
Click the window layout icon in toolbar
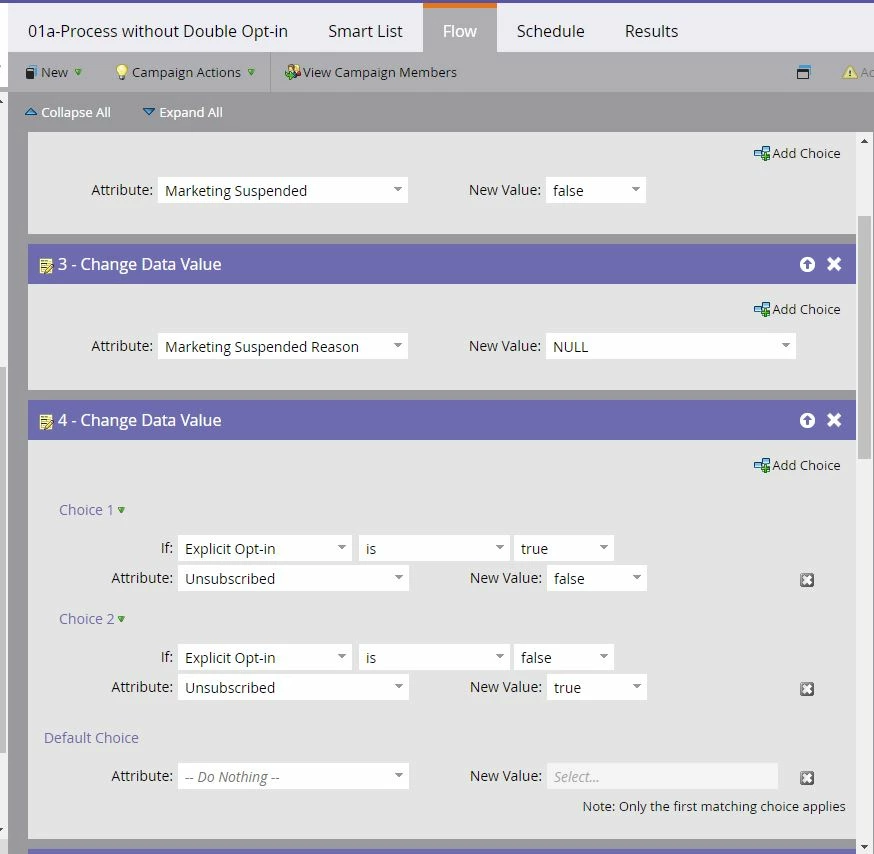pos(803,72)
